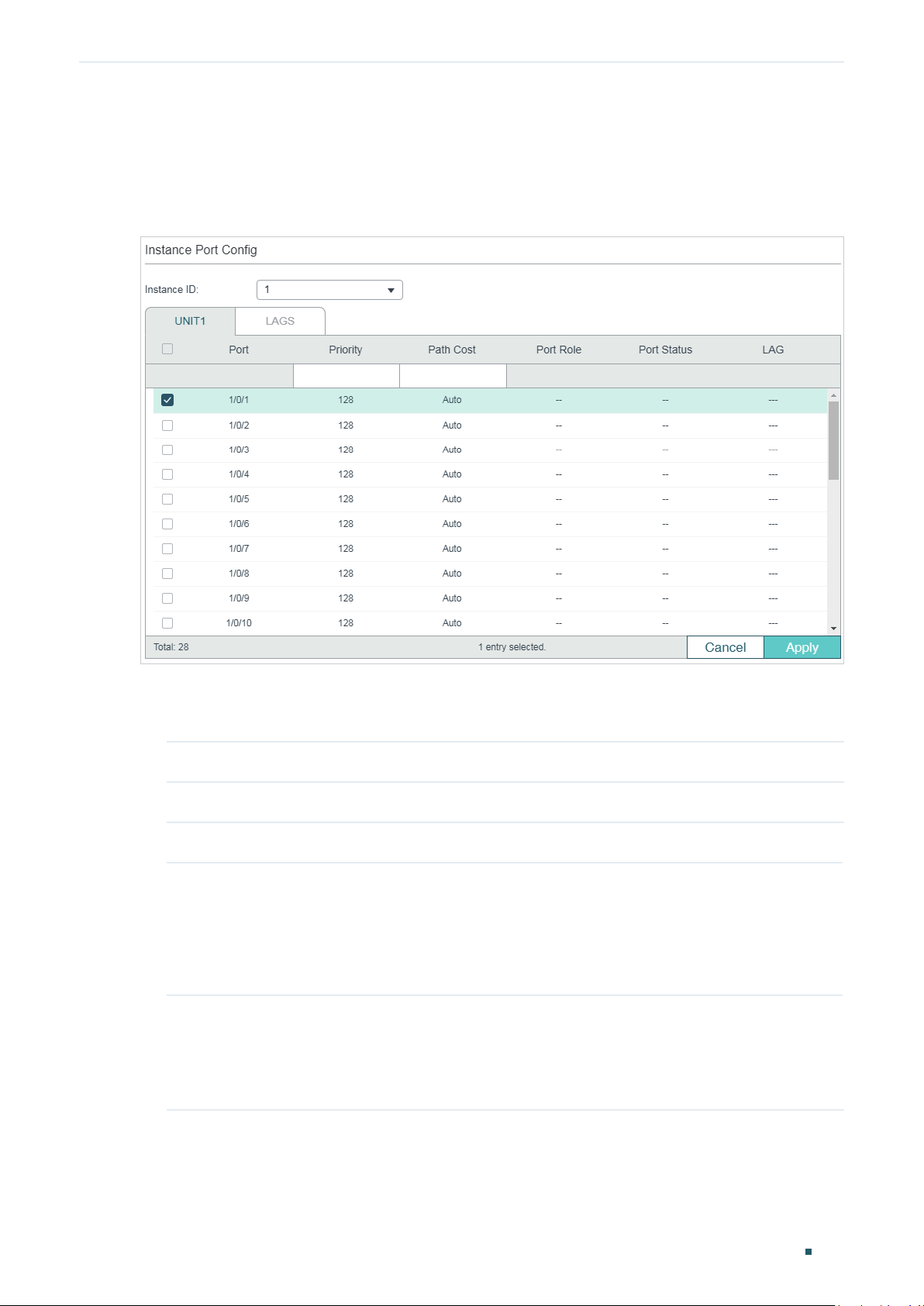Screen dimensions: 924x1306
Task: Check the port 1/0/4 checkbox
Action: 167,474
